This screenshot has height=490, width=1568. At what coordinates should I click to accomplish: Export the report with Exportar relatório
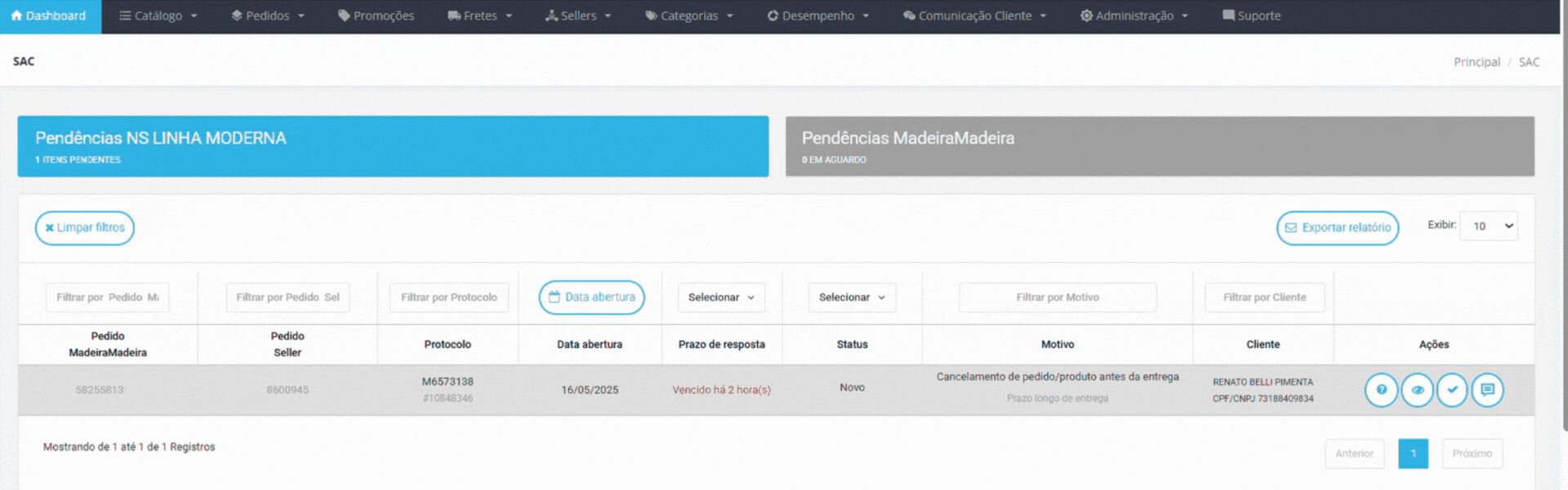[1338, 228]
